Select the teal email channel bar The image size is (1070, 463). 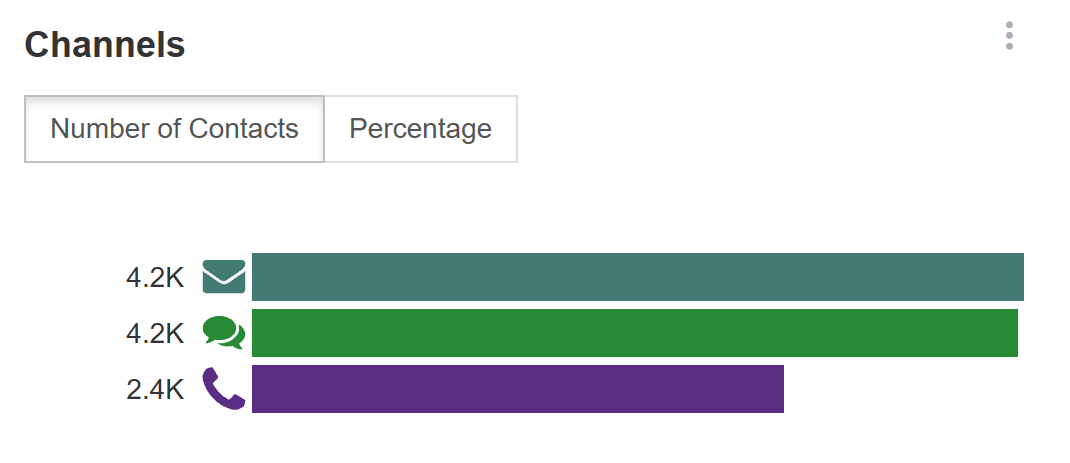pyautogui.click(x=637, y=277)
